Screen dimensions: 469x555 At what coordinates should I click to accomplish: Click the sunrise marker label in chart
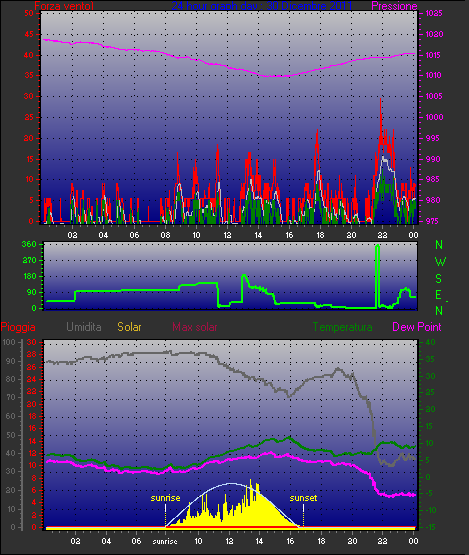[x=165, y=498]
